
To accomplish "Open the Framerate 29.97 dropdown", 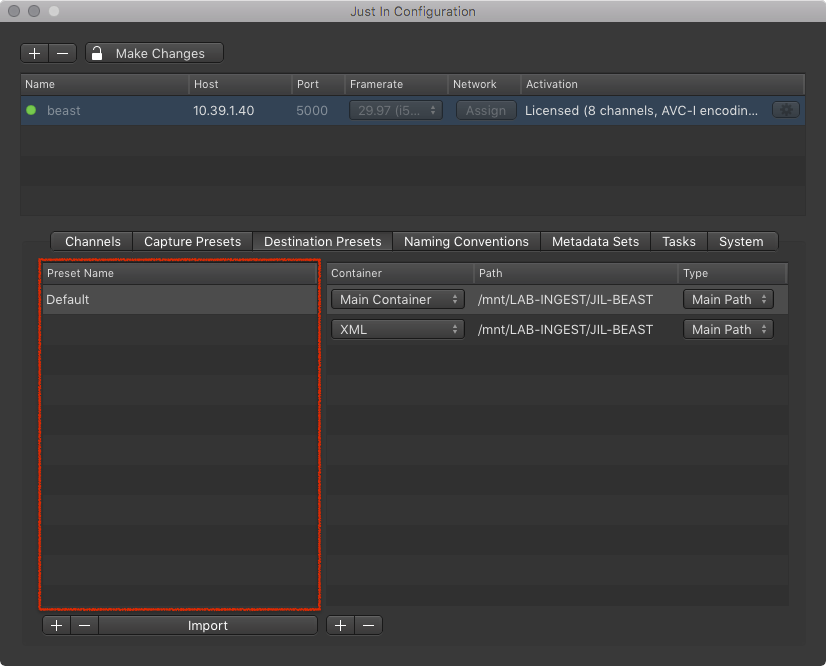I will click(x=396, y=110).
